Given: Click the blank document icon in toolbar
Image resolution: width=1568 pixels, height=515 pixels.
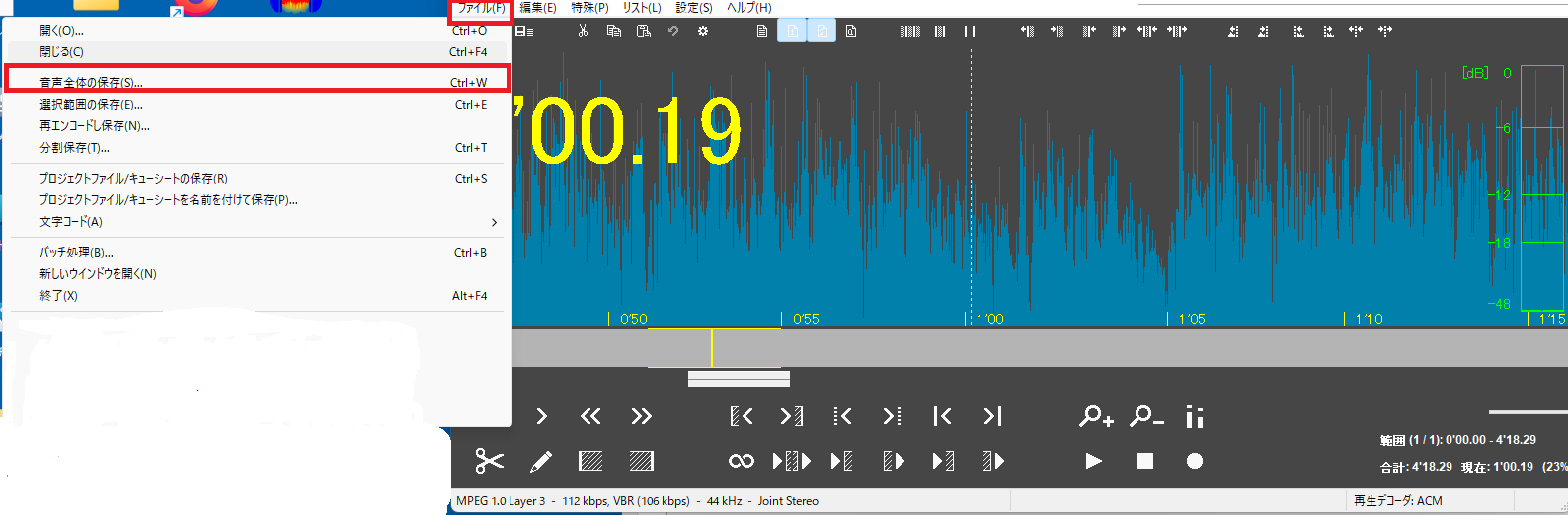Looking at the screenshot, I should click(x=762, y=31).
